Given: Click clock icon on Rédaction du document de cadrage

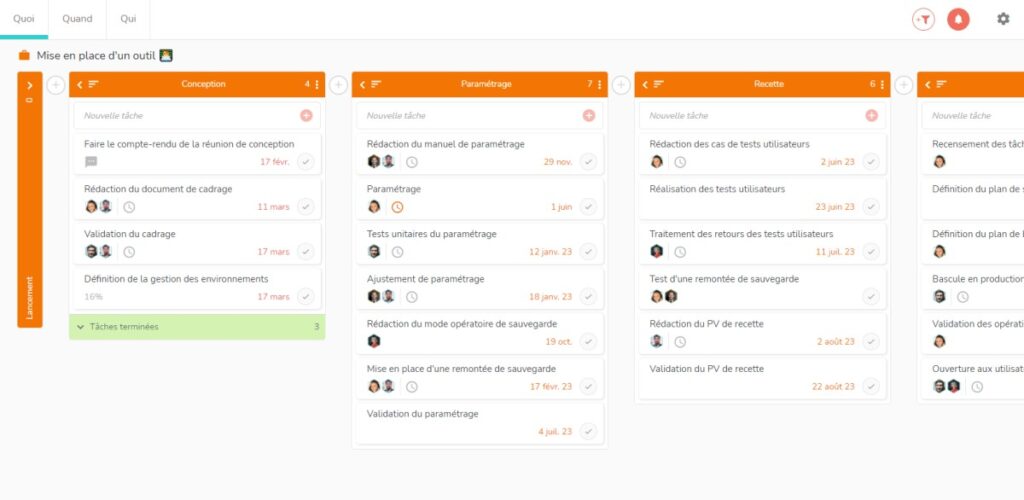Looking at the screenshot, I should [x=129, y=207].
